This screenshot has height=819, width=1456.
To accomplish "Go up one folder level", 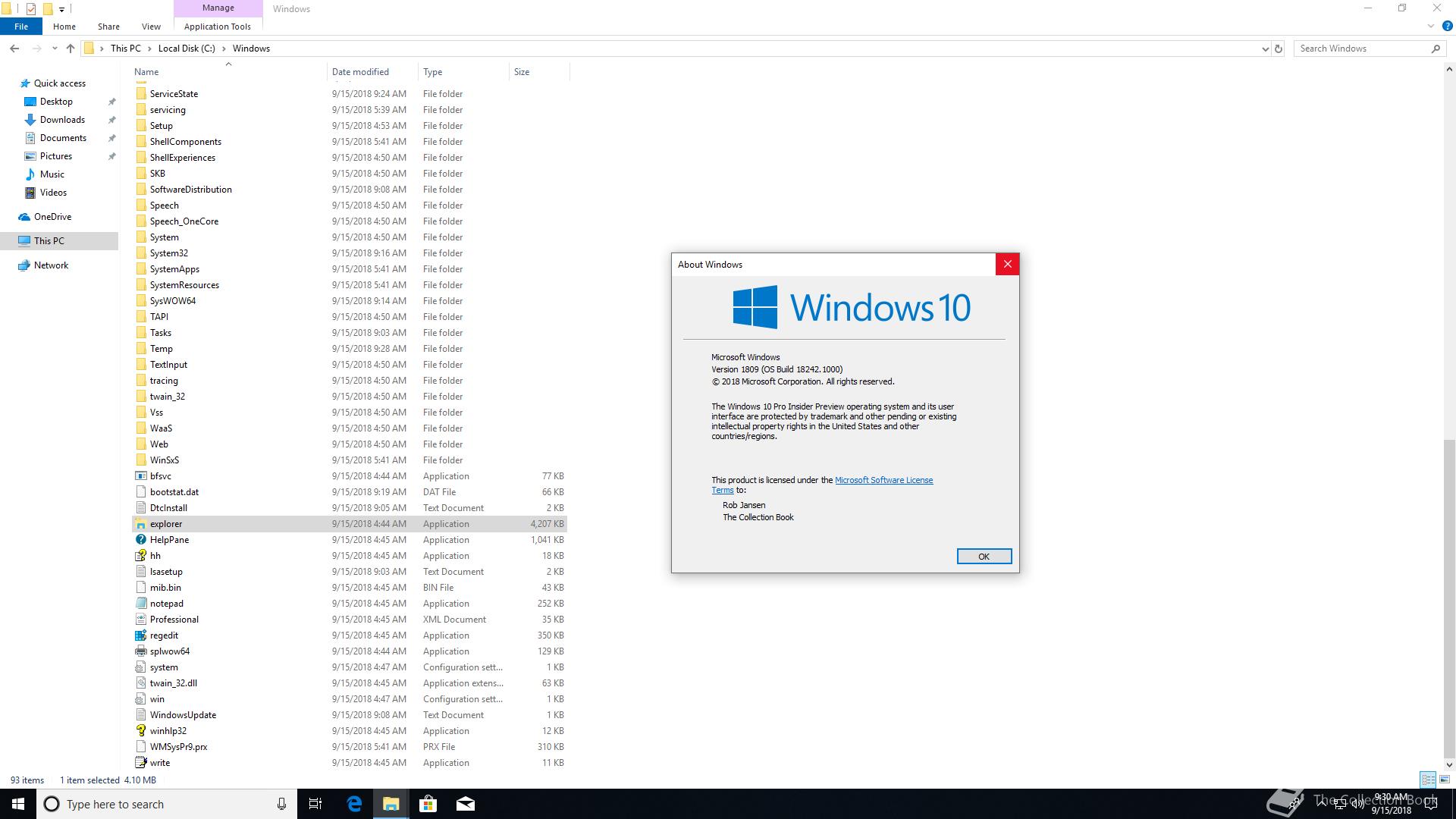I will pyautogui.click(x=71, y=49).
